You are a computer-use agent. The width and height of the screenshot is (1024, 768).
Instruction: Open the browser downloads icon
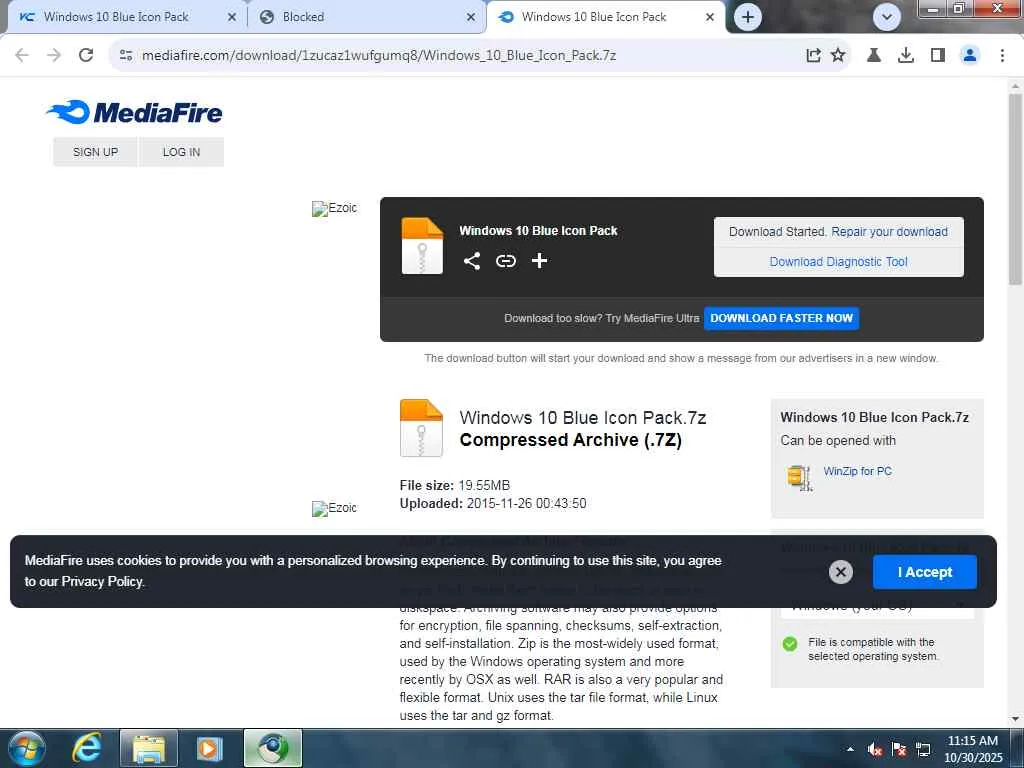click(906, 56)
